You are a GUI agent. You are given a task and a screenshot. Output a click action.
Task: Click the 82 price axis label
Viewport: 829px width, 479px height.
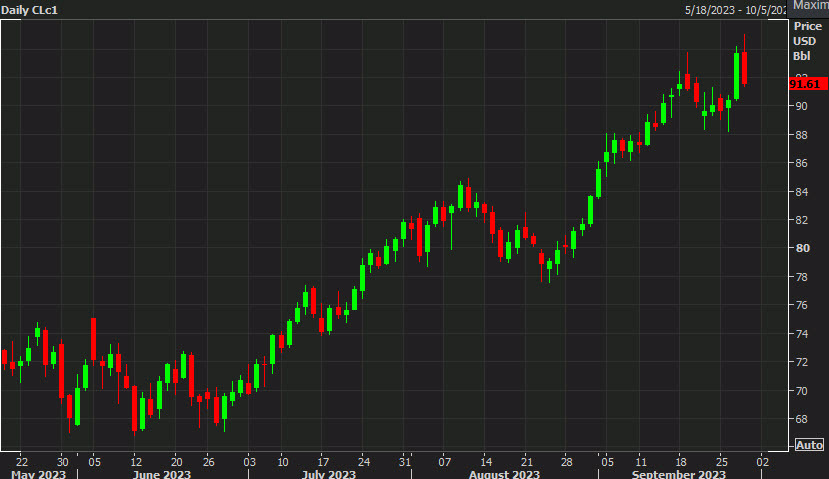point(802,220)
